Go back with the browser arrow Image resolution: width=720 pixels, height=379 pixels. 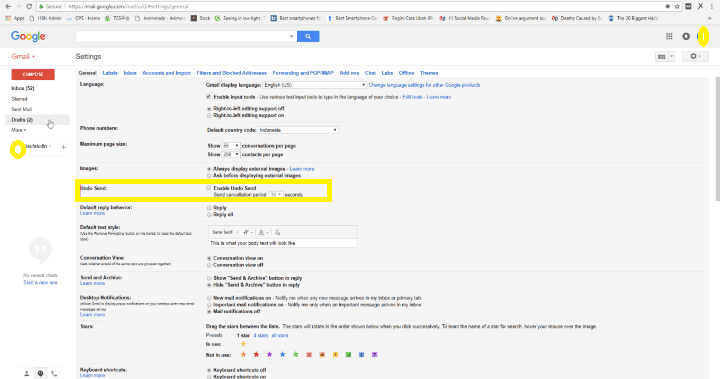pyautogui.click(x=8, y=6)
